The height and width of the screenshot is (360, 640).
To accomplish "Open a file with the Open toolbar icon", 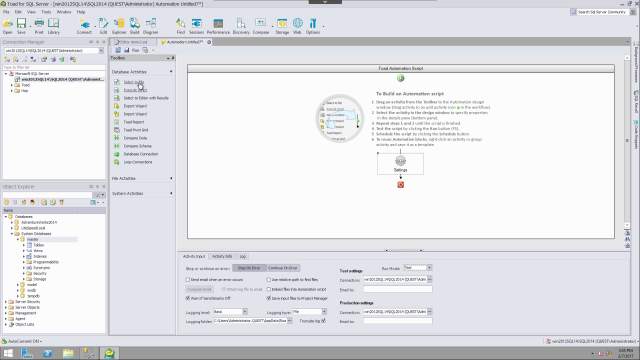I will [7, 26].
